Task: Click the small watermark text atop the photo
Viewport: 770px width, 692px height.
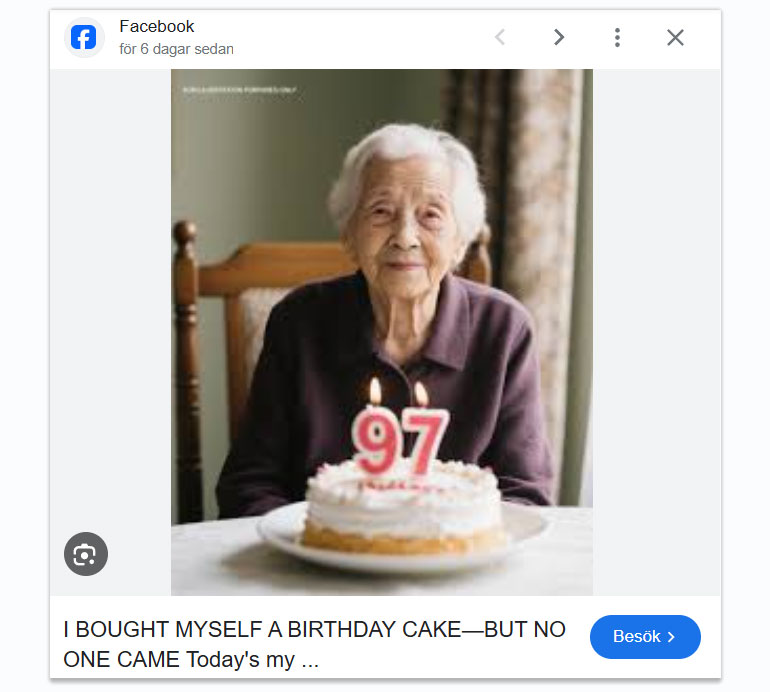Action: [240, 90]
